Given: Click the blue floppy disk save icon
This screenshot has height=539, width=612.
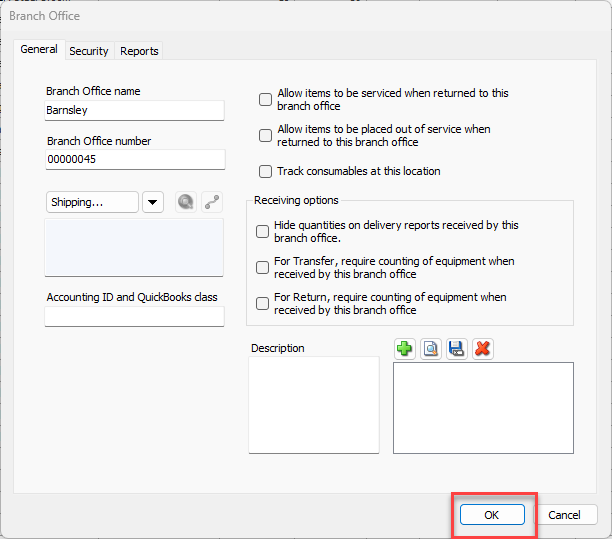Looking at the screenshot, I should pyautogui.click(x=456, y=348).
